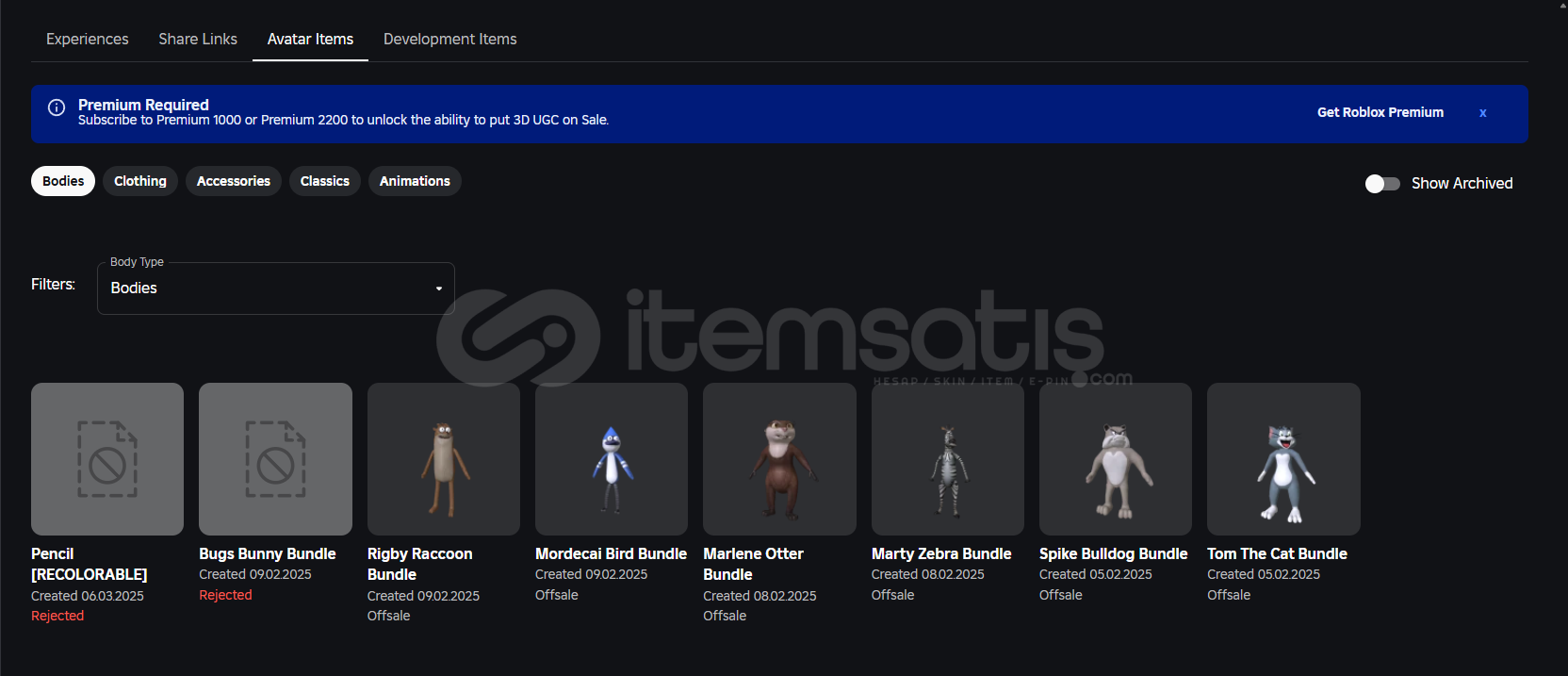Toggle the Show Archived switch
Image resolution: width=1568 pixels, height=676 pixels.
coord(1382,184)
